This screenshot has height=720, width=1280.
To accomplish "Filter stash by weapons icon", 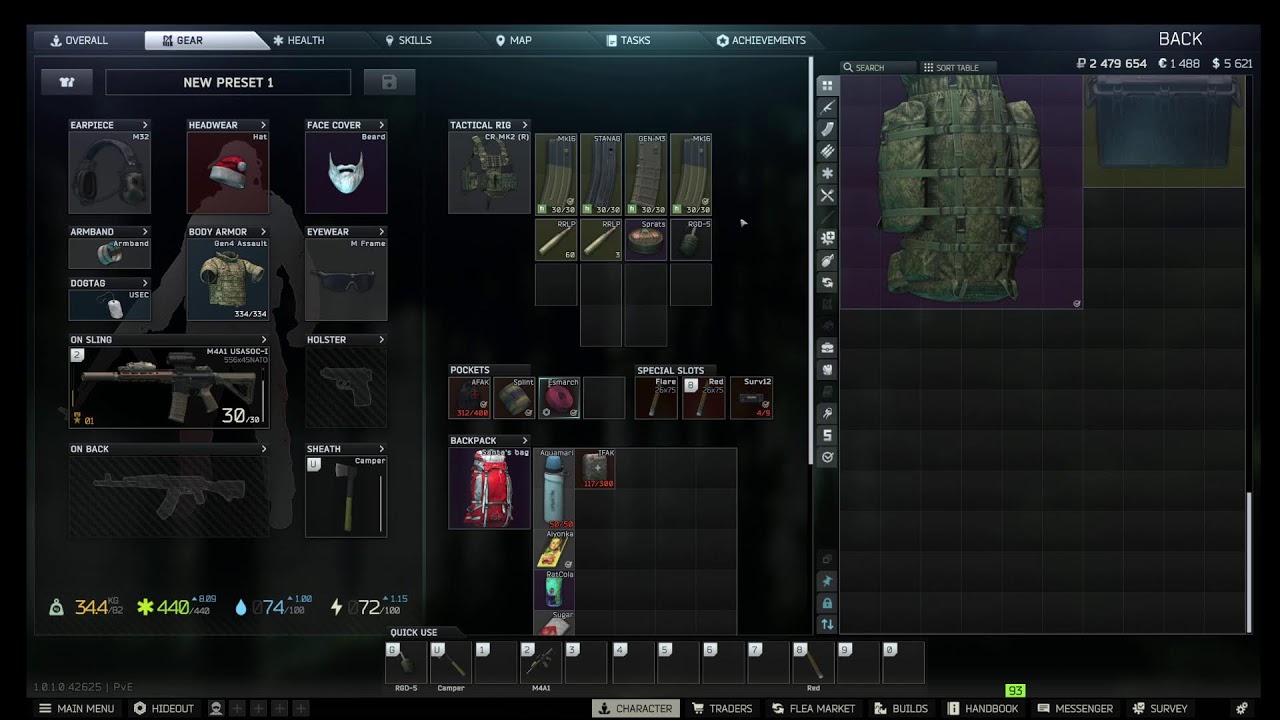I will click(827, 108).
